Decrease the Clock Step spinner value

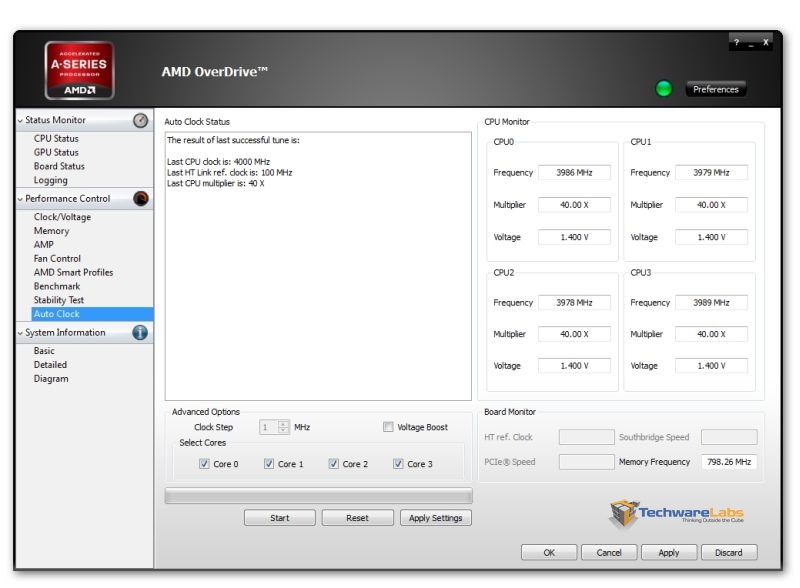[284, 430]
